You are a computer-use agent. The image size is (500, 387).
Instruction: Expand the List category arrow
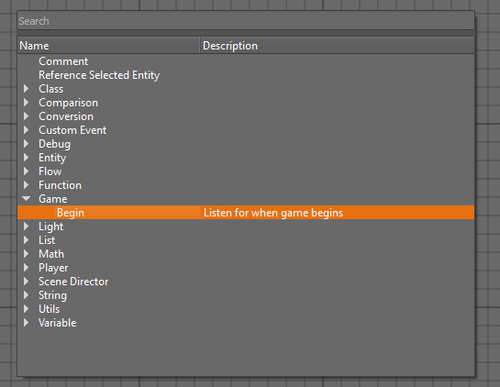[26, 240]
